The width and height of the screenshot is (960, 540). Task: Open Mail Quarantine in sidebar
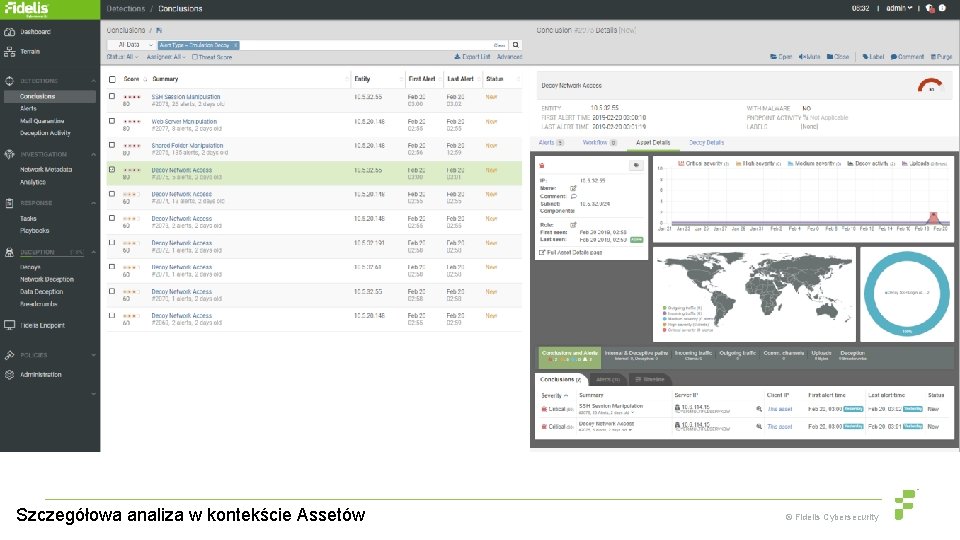(x=42, y=121)
